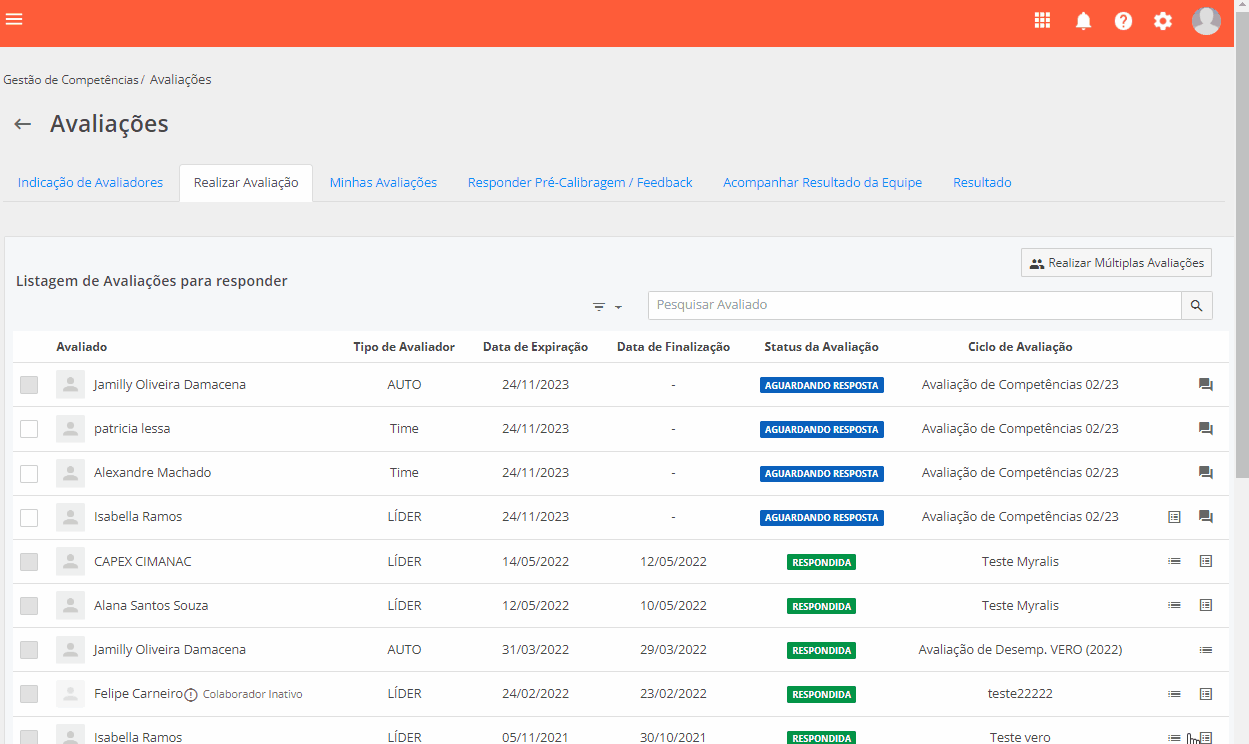Open the settings gear

(1163, 21)
